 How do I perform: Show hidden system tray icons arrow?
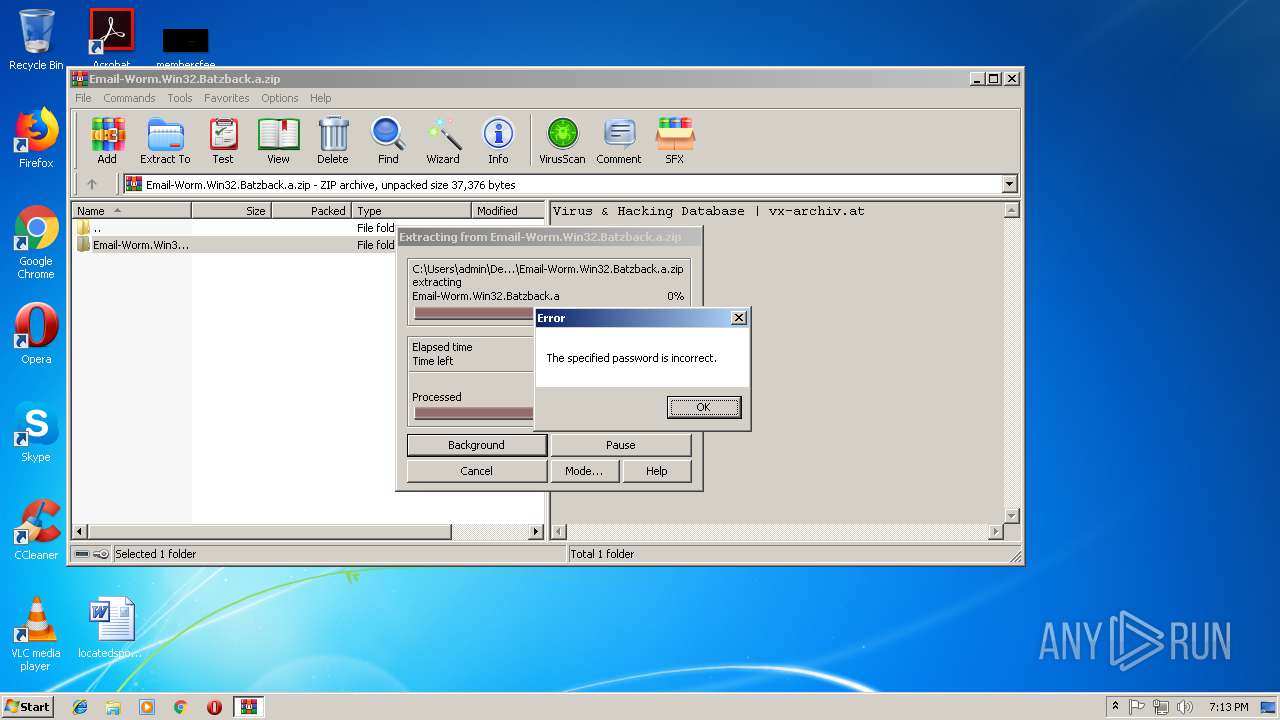[x=1116, y=707]
